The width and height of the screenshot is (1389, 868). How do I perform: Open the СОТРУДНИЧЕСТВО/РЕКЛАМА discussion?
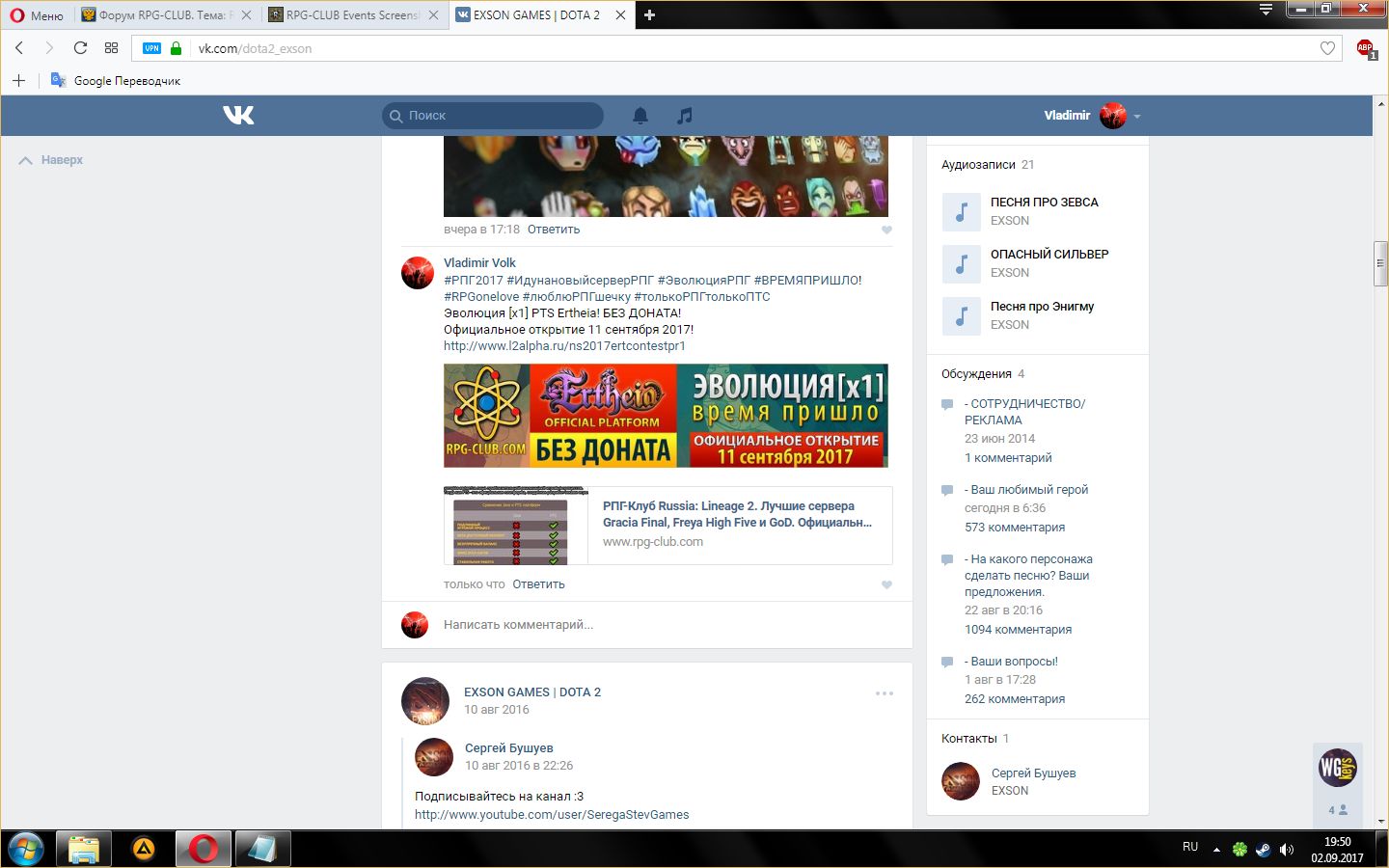tap(1024, 412)
